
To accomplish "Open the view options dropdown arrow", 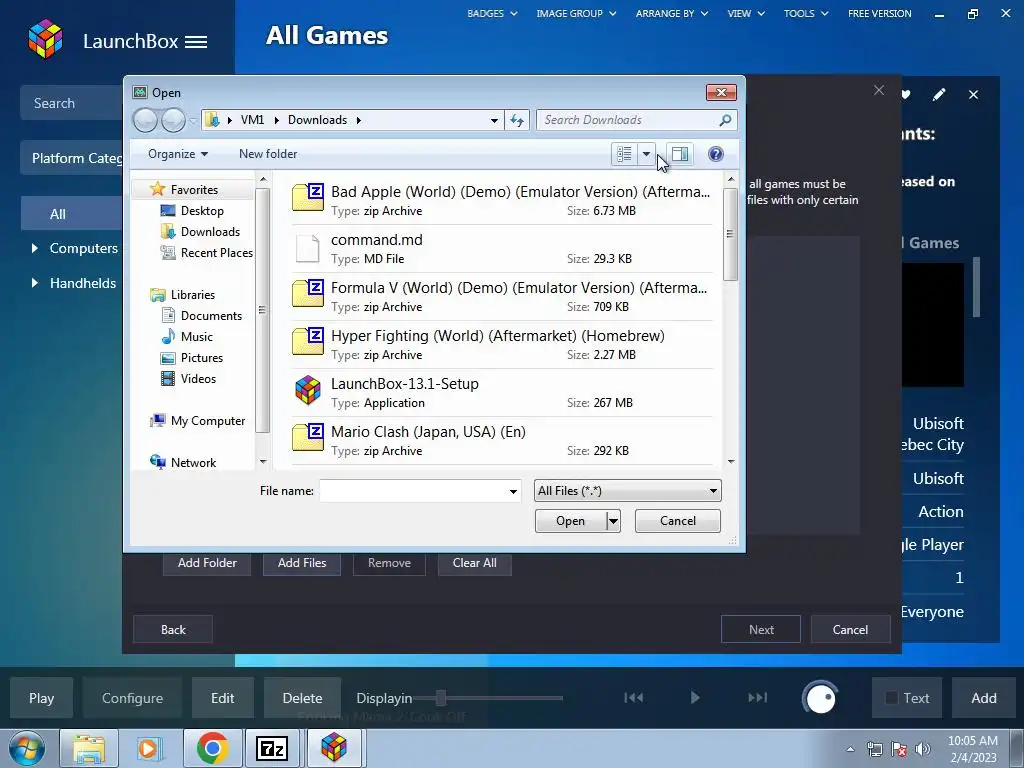I will pos(647,154).
